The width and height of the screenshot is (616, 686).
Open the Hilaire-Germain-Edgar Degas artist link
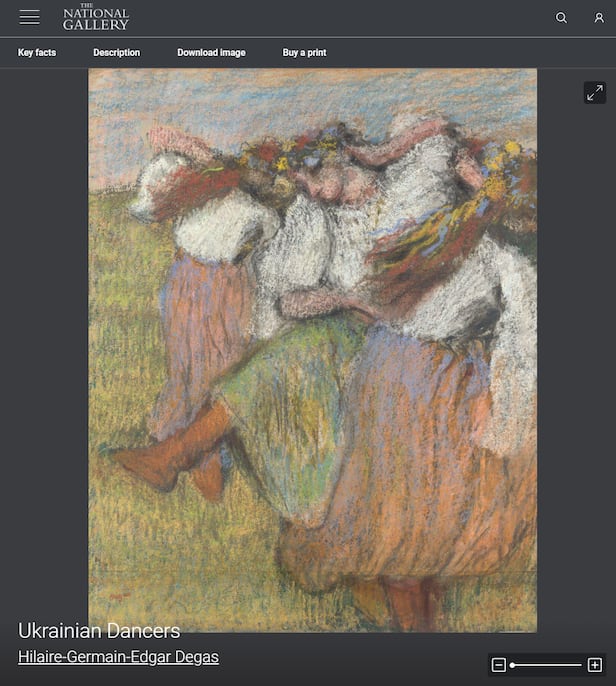(118, 657)
